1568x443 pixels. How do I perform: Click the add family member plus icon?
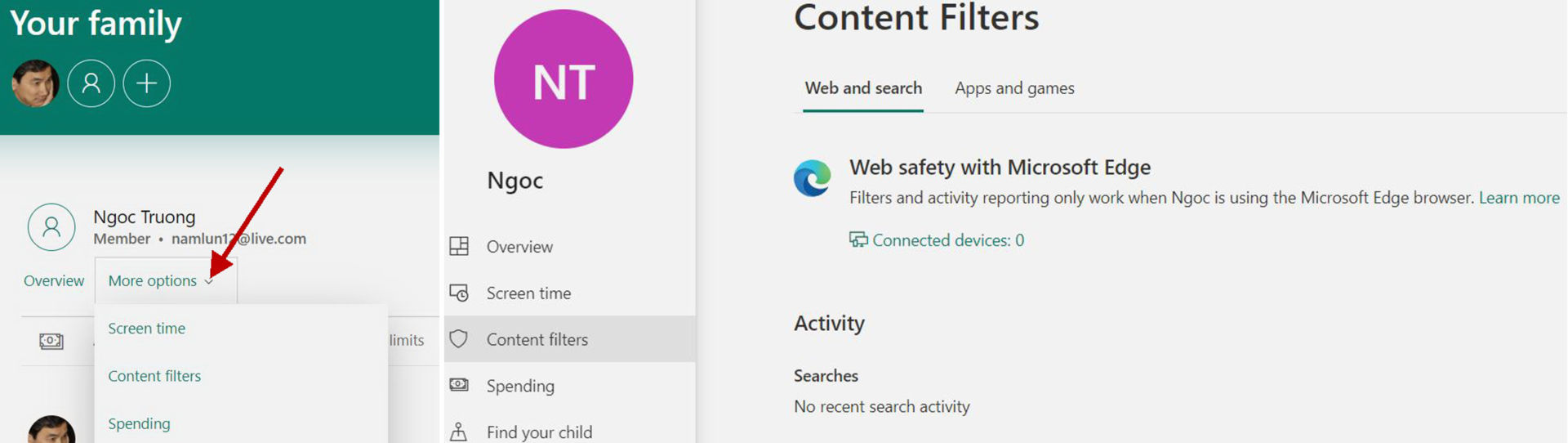pyautogui.click(x=147, y=83)
